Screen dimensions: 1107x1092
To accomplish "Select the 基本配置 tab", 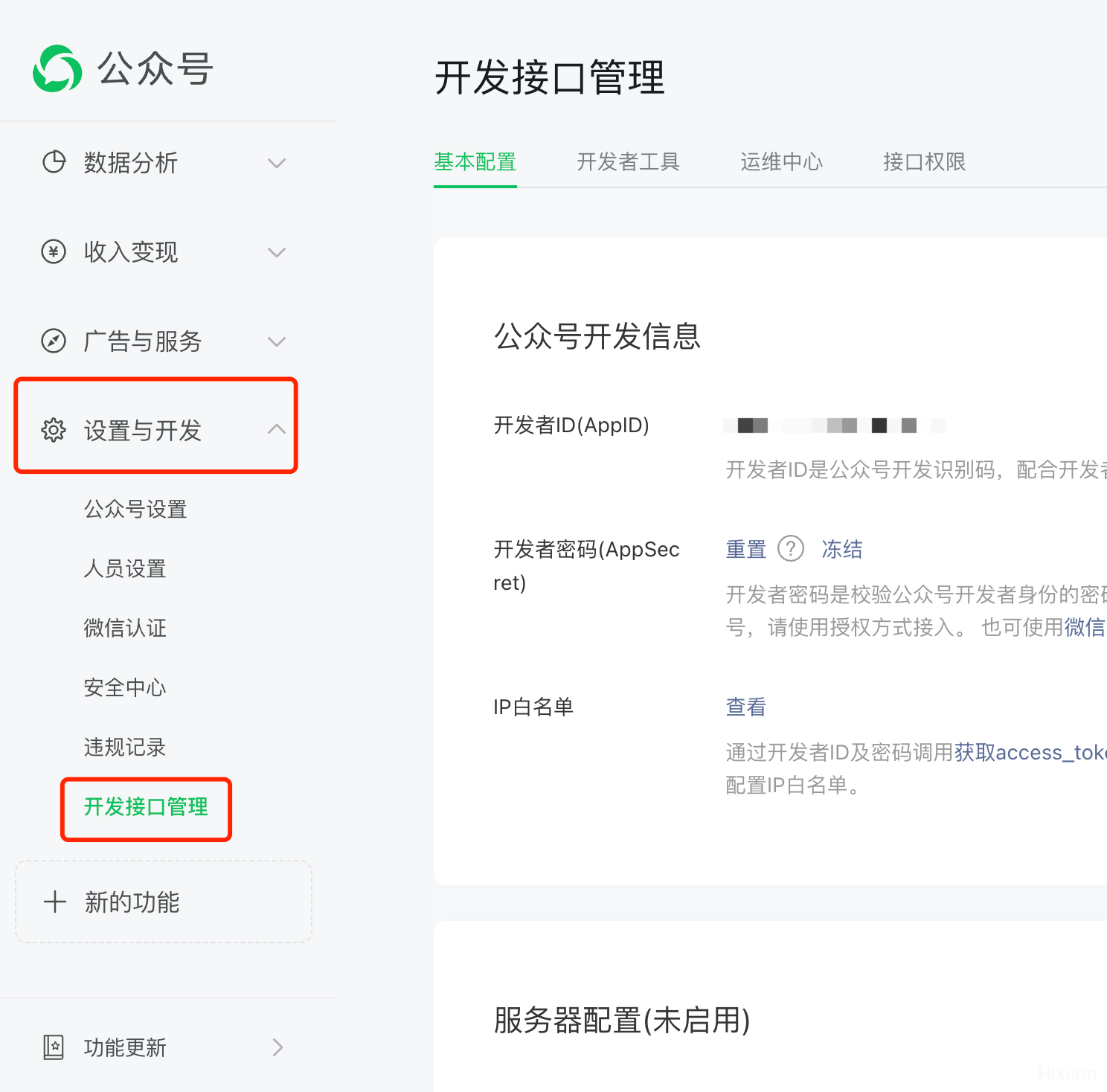I will (475, 161).
